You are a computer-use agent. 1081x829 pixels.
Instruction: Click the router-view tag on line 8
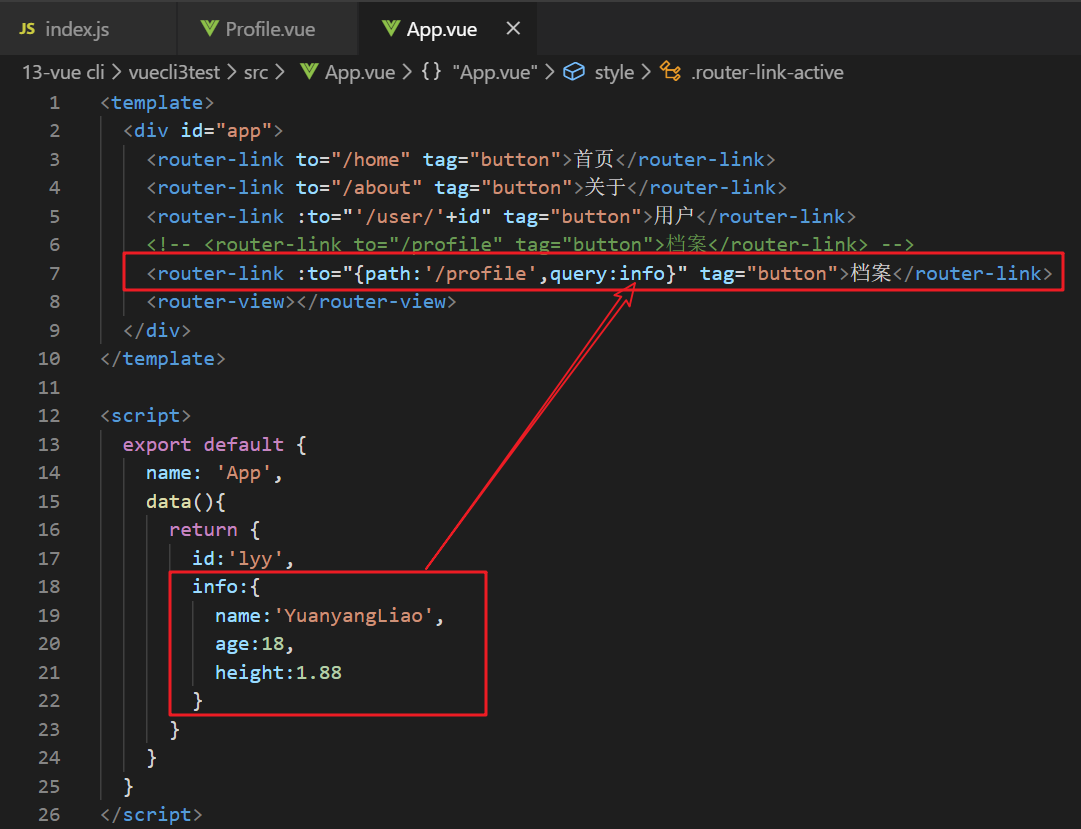pos(301,302)
